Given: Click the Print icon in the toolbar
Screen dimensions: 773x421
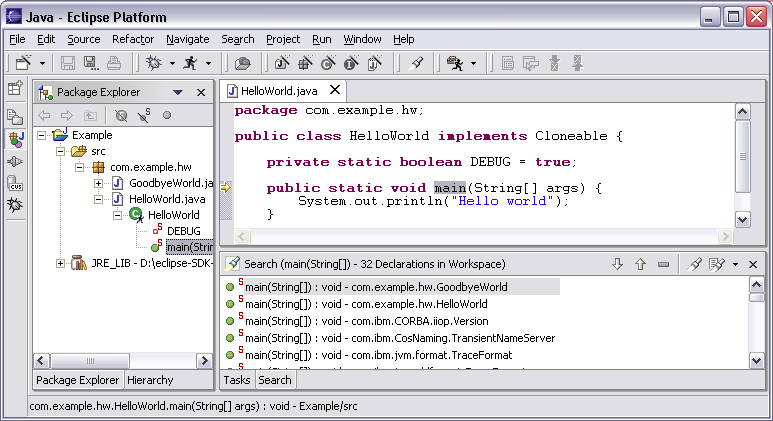Looking at the screenshot, I should pyautogui.click(x=114, y=63).
